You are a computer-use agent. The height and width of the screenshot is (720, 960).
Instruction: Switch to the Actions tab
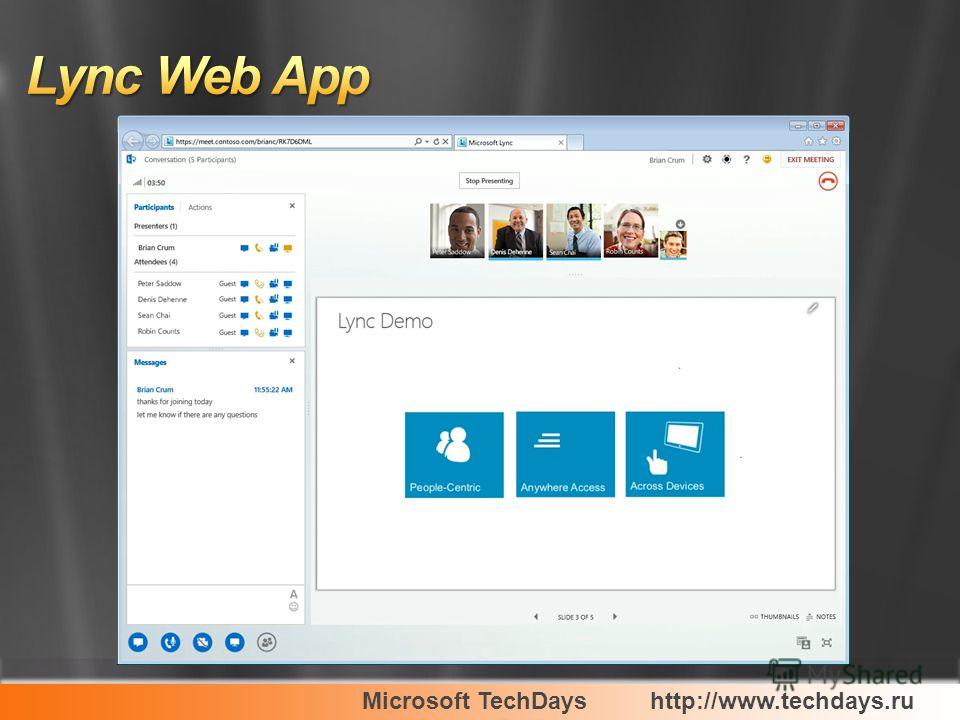[200, 208]
